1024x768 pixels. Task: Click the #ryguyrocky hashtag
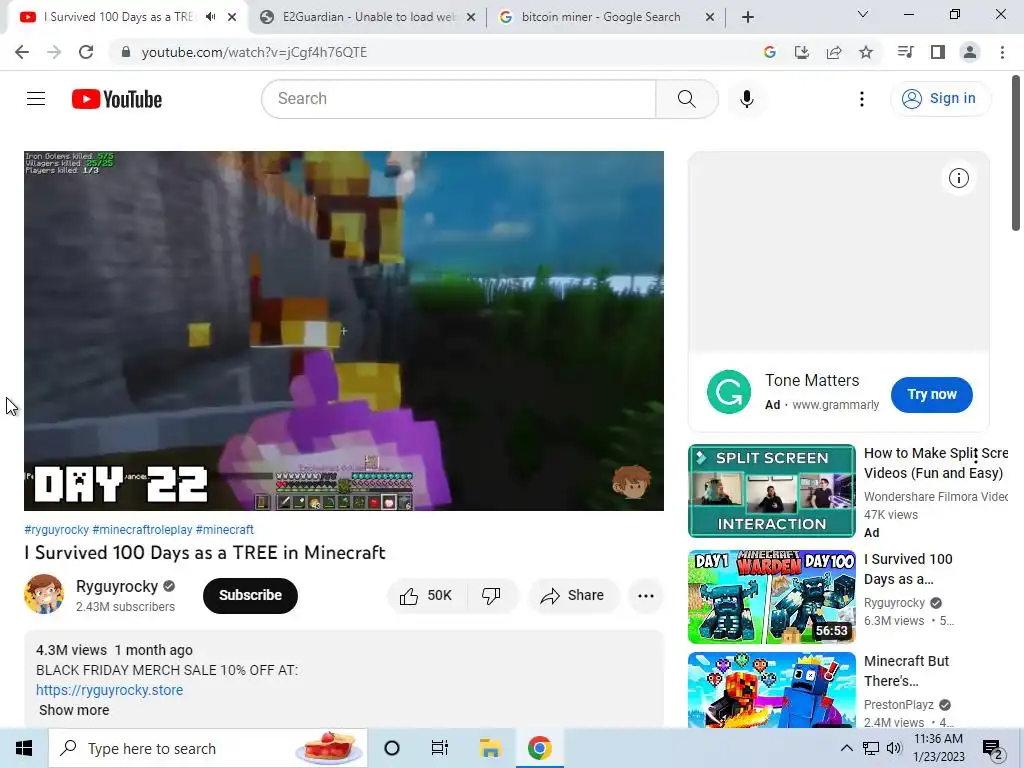point(56,530)
